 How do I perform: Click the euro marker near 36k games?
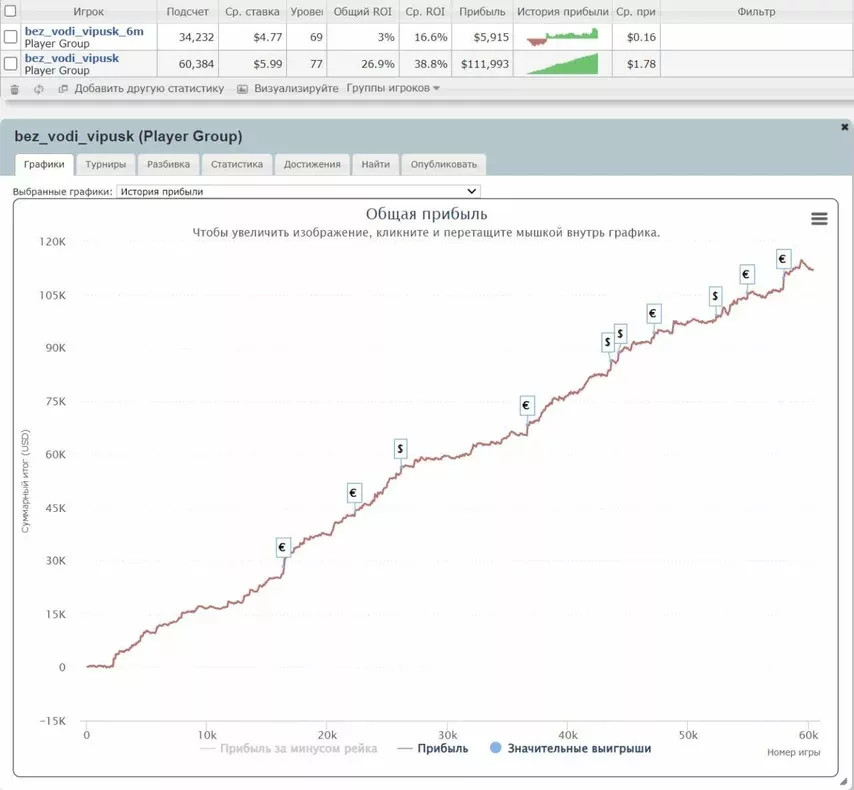(527, 405)
